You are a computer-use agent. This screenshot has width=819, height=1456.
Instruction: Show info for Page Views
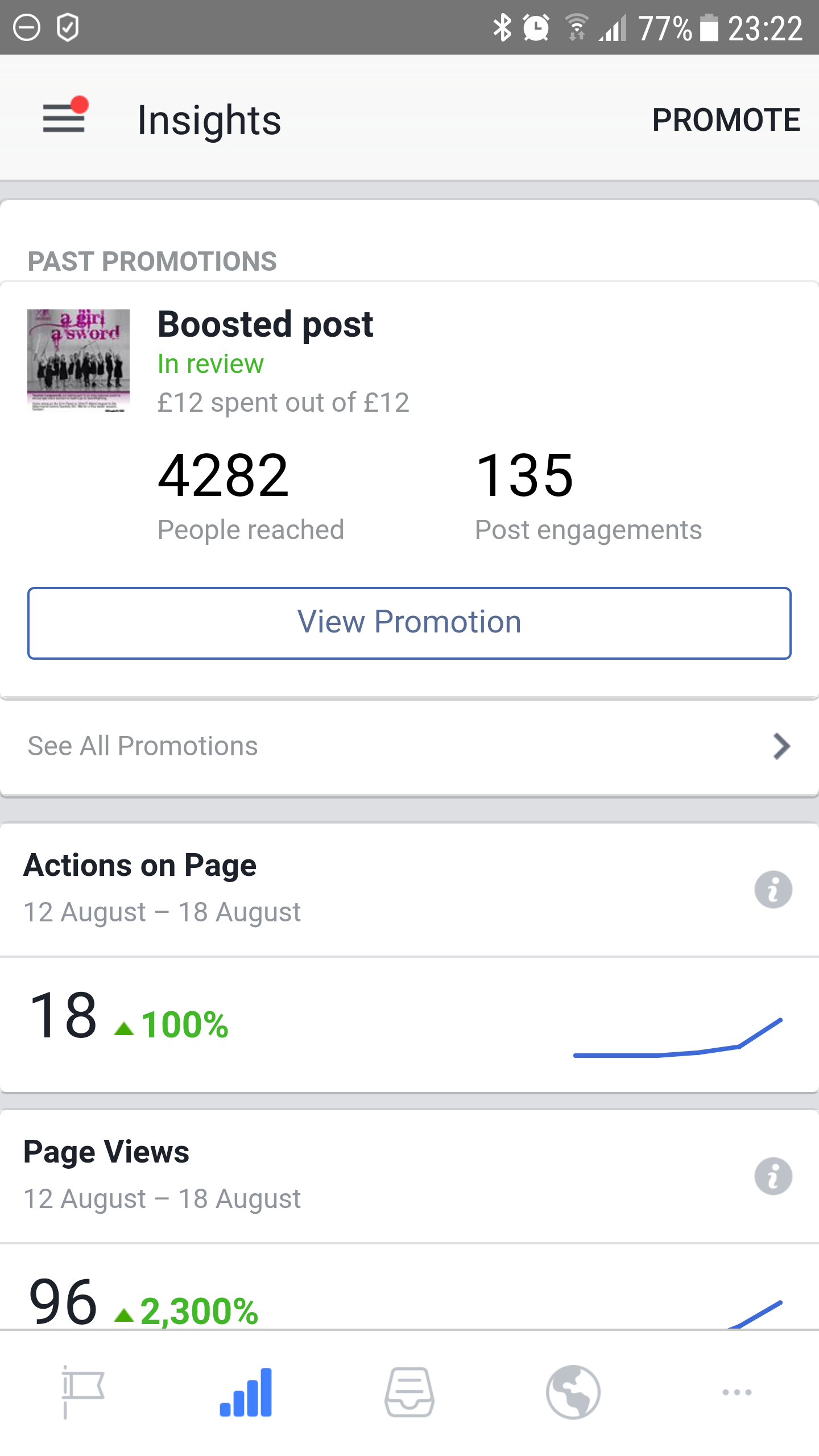[x=773, y=1176]
